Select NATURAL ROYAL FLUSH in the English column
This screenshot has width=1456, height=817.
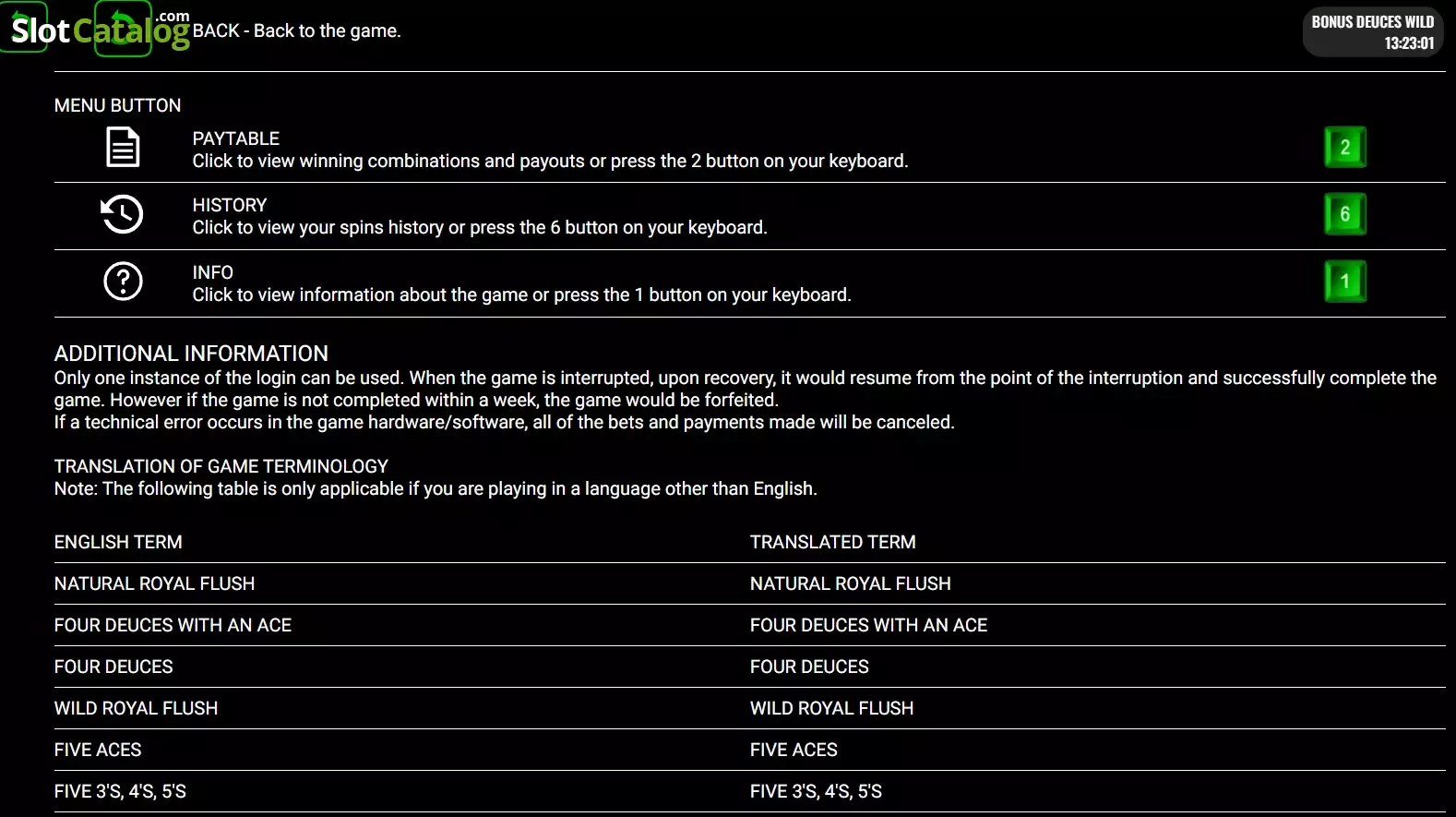pyautogui.click(x=154, y=583)
